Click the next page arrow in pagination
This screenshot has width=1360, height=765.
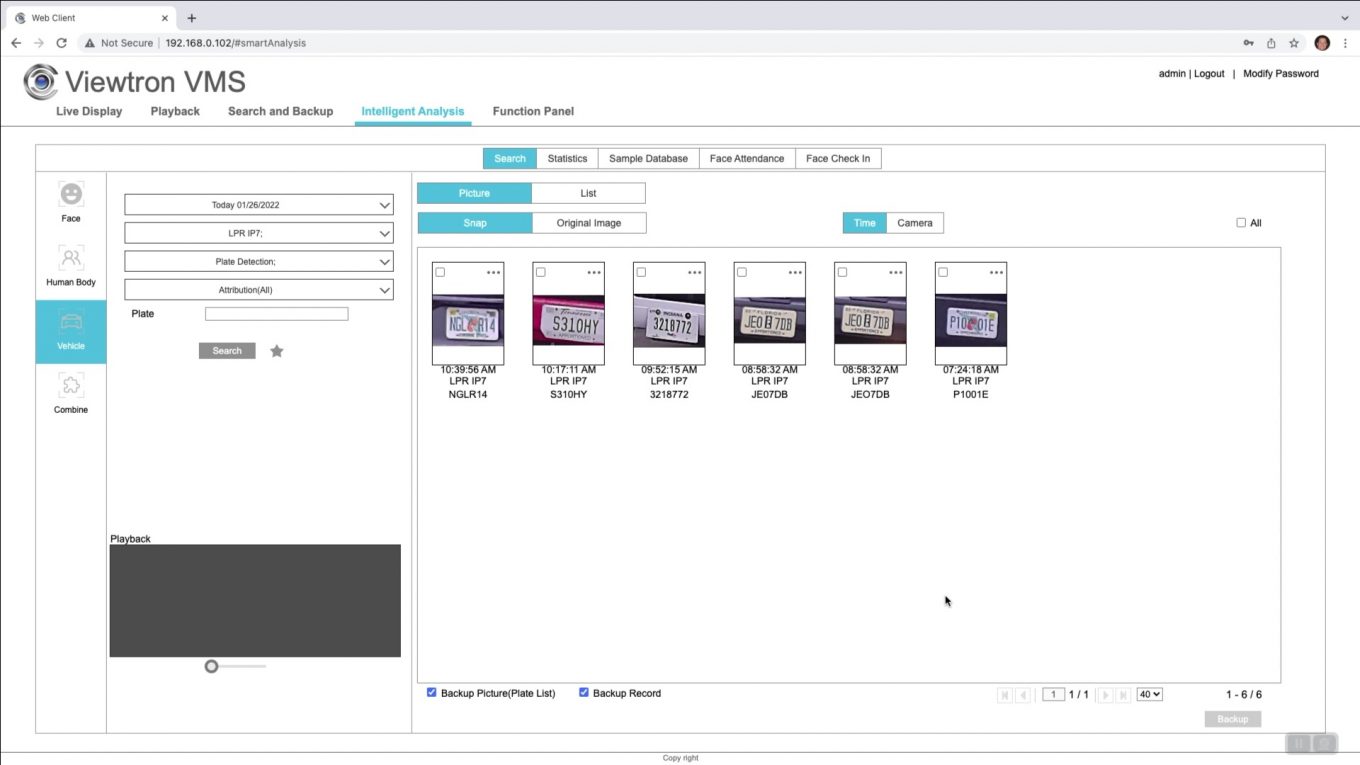click(1105, 694)
